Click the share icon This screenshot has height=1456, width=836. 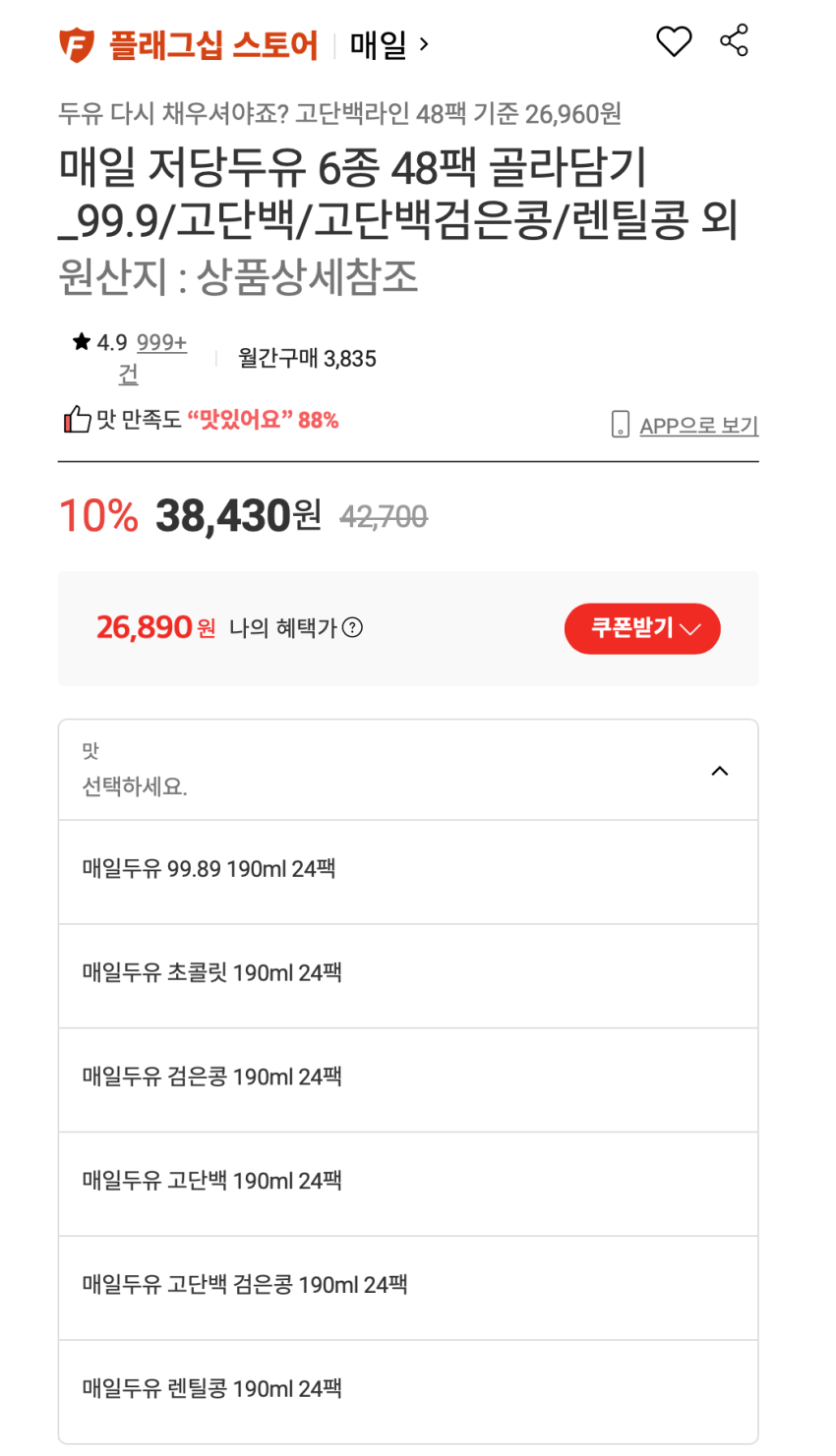(734, 41)
